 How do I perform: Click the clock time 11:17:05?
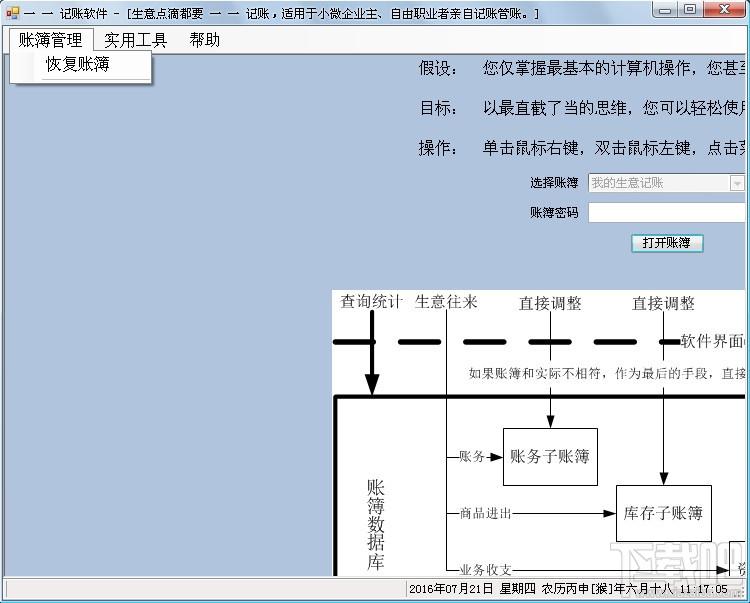coord(703,589)
